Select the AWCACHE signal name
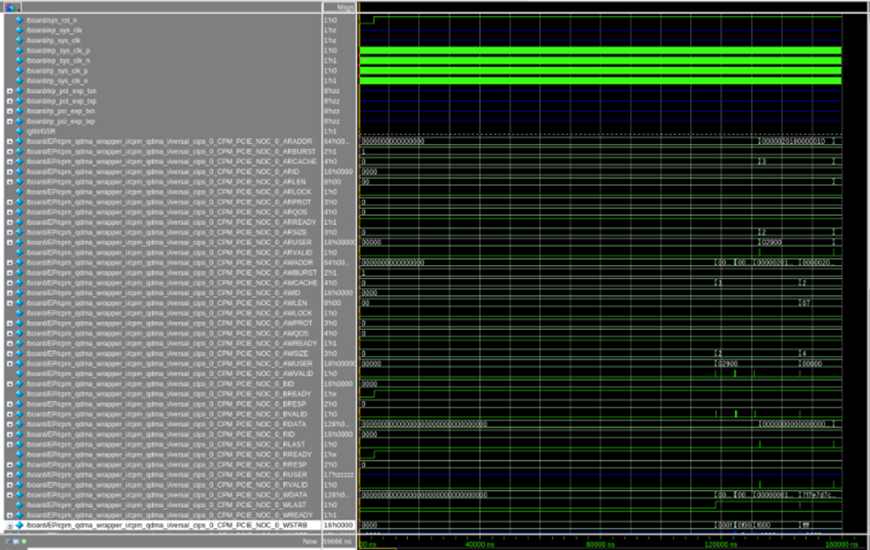Screen dimensions: 870x550 point(172,283)
